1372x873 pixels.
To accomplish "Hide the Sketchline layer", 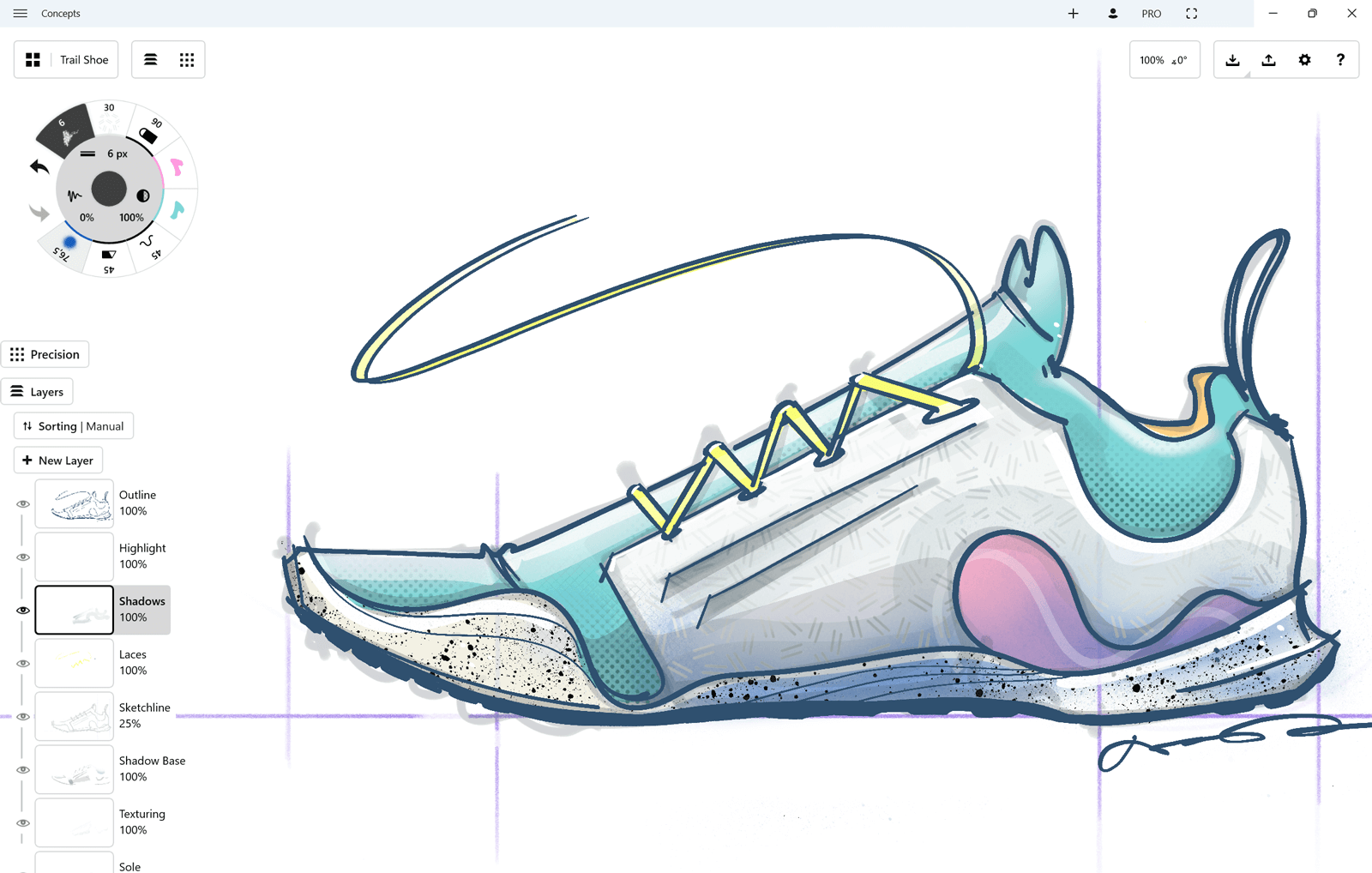I will click(23, 717).
